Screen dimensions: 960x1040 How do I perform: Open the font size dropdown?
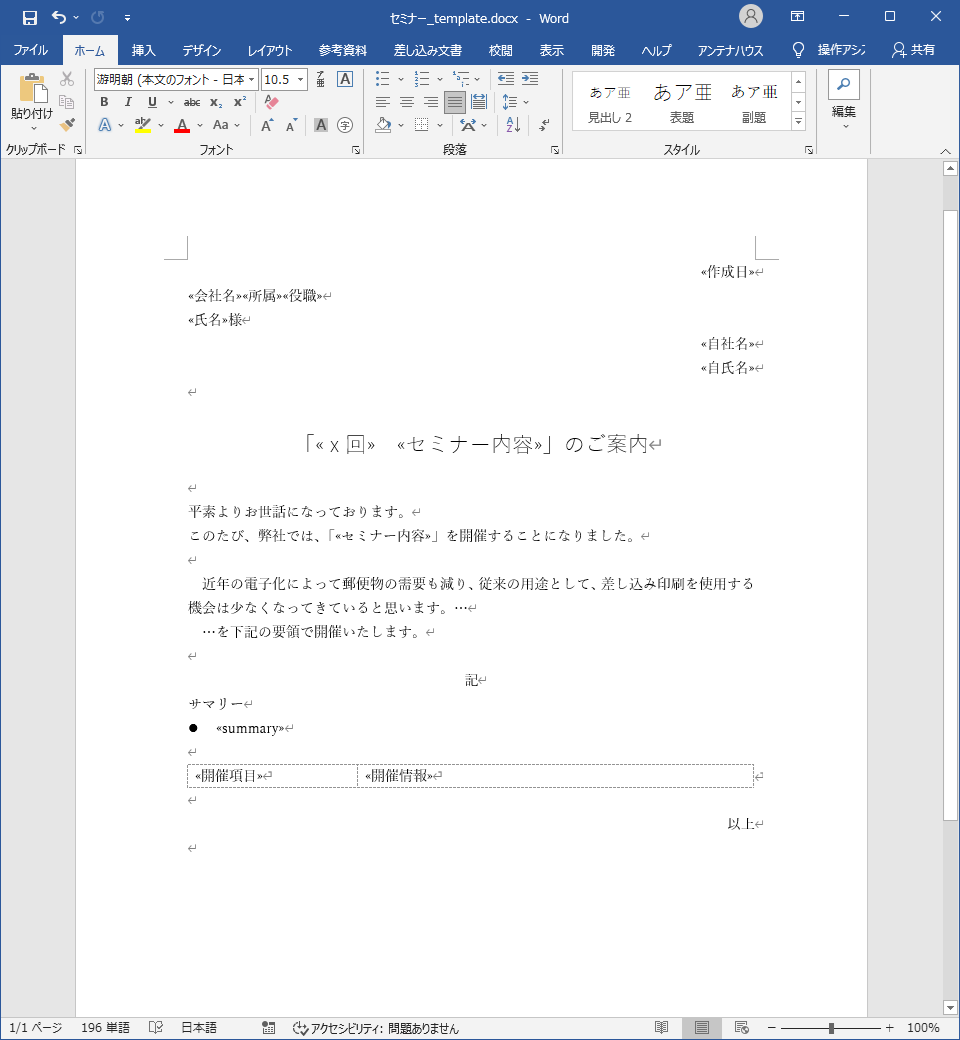(x=301, y=79)
